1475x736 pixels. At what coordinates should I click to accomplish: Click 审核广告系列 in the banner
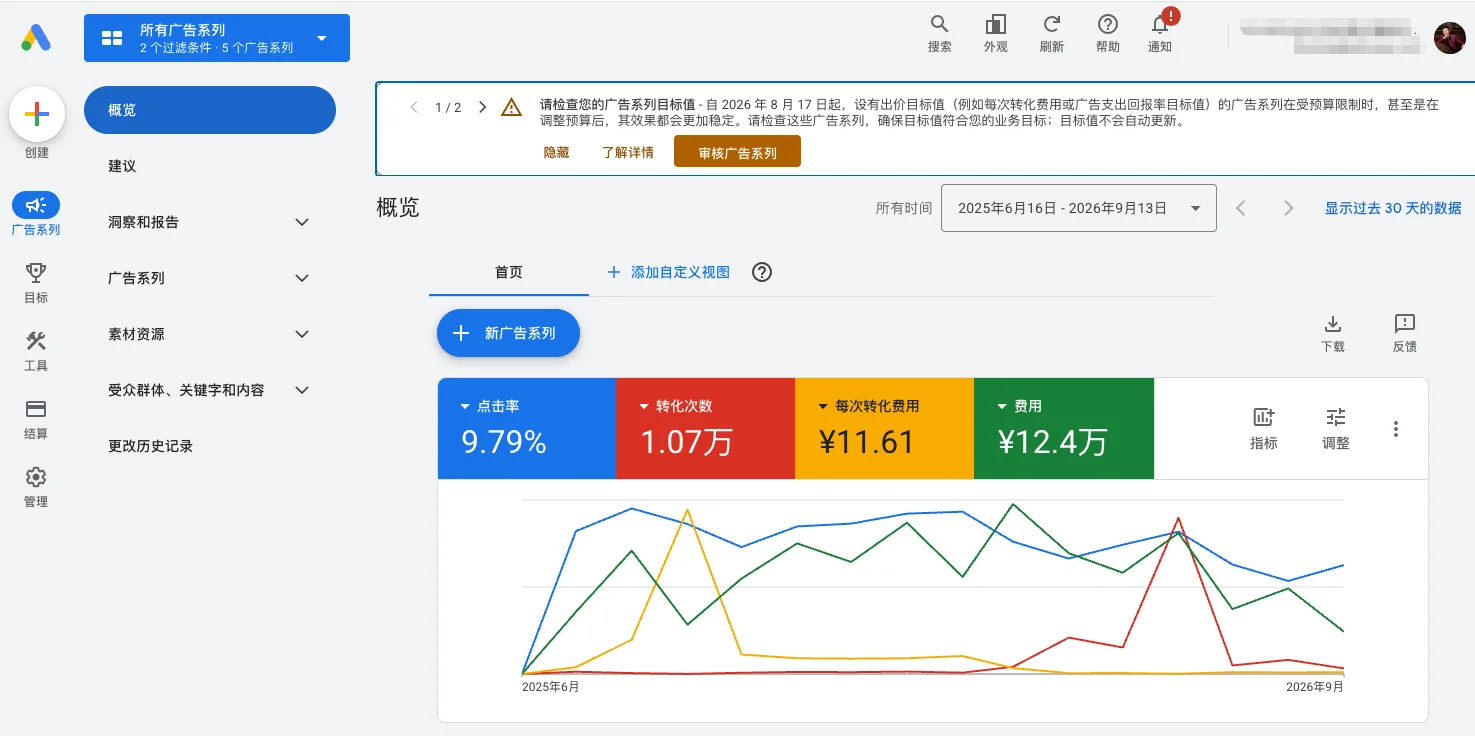pos(738,152)
